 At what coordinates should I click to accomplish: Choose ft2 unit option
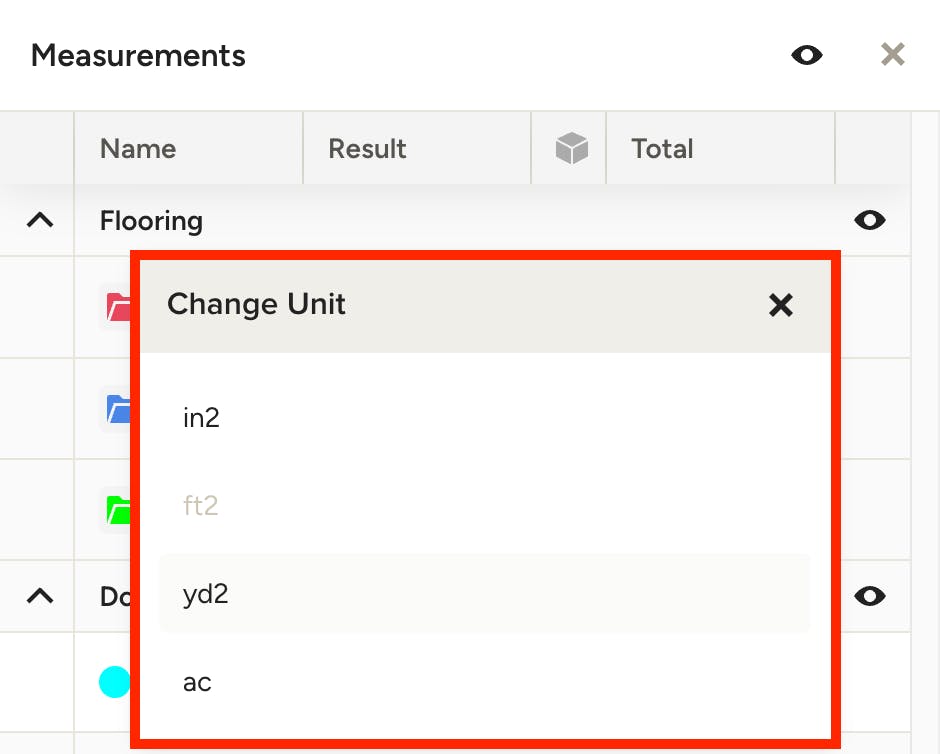click(x=484, y=506)
